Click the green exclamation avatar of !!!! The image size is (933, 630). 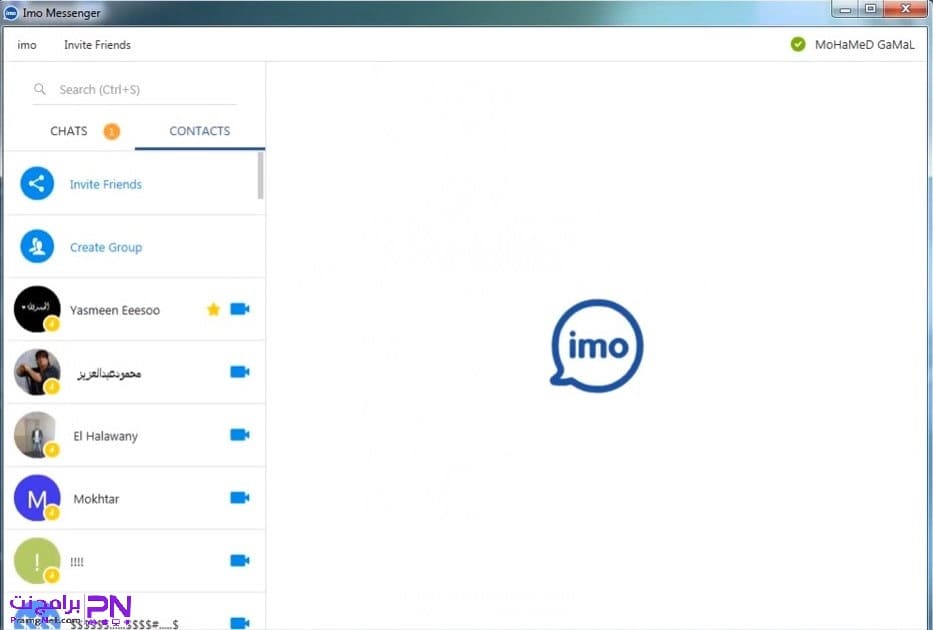[37, 561]
